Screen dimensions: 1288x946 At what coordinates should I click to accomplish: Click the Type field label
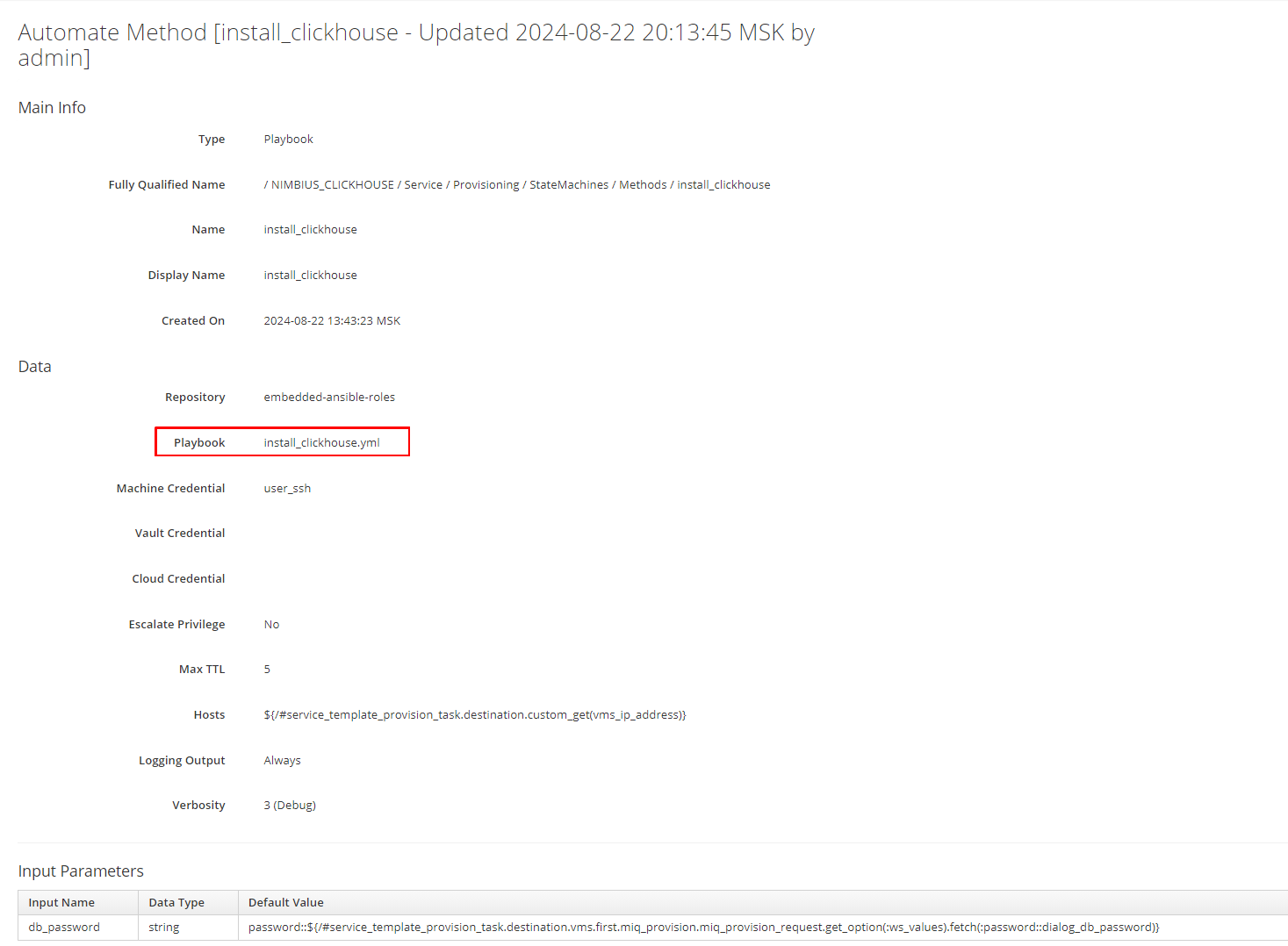click(212, 140)
